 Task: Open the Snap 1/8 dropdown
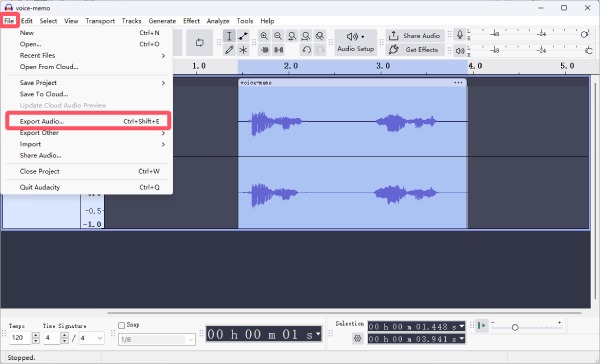click(x=157, y=340)
